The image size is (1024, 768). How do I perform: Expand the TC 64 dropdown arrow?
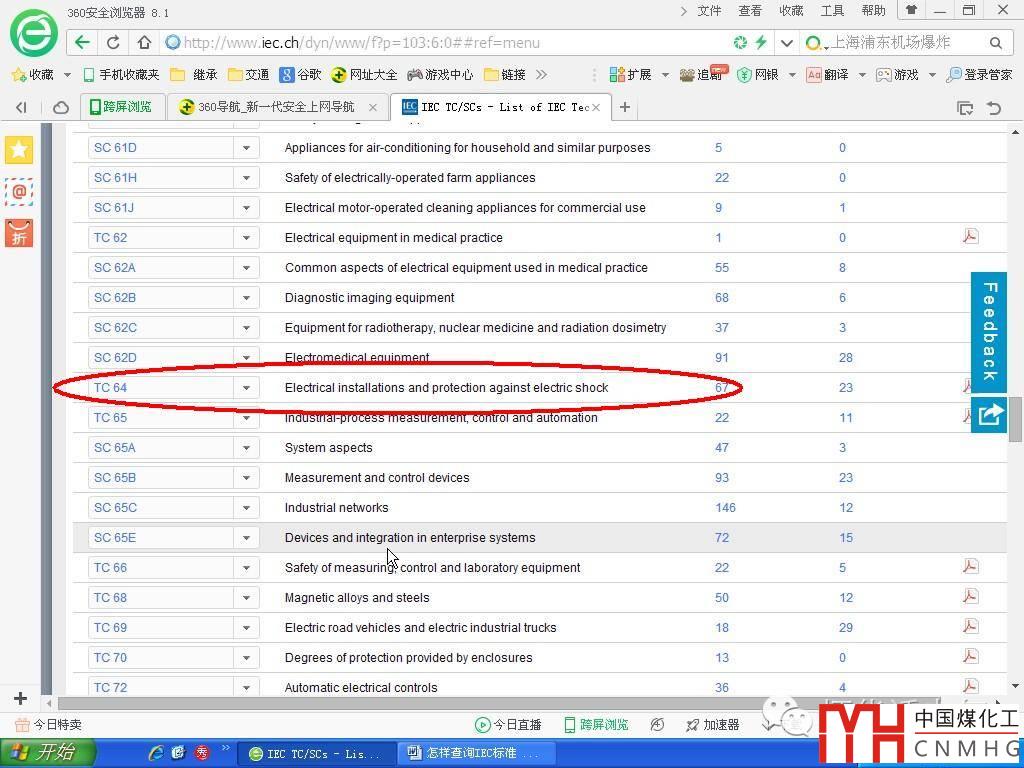click(246, 387)
